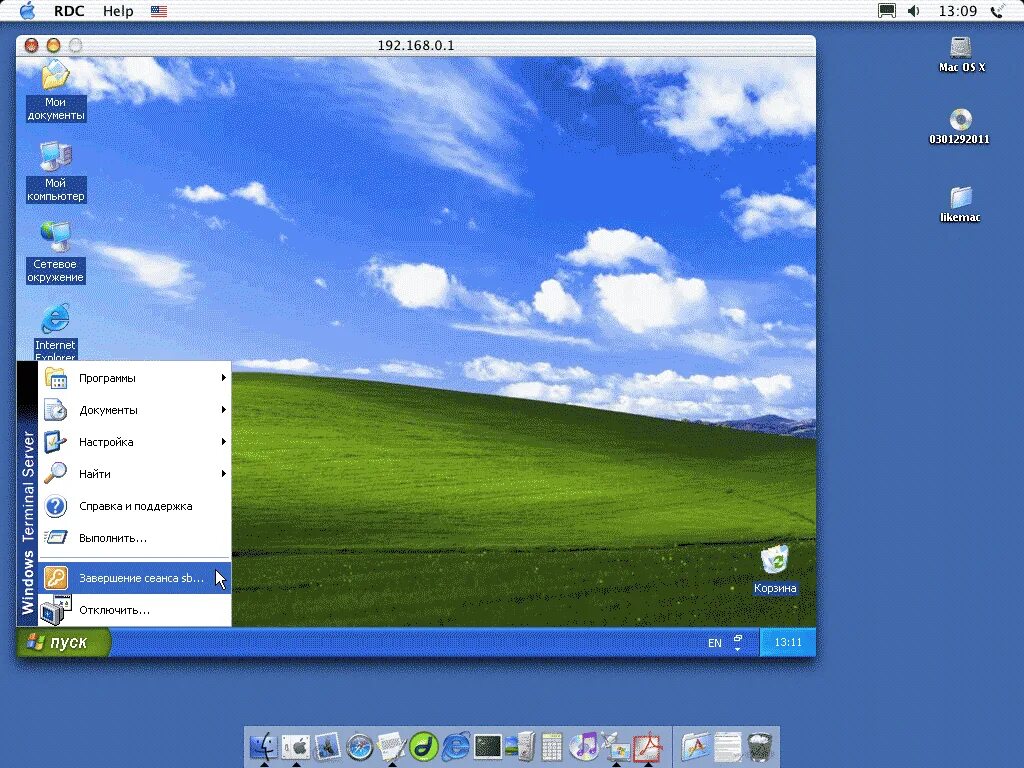Click the phone icon in menu bar
The height and width of the screenshot is (768, 1024).
(x=997, y=11)
